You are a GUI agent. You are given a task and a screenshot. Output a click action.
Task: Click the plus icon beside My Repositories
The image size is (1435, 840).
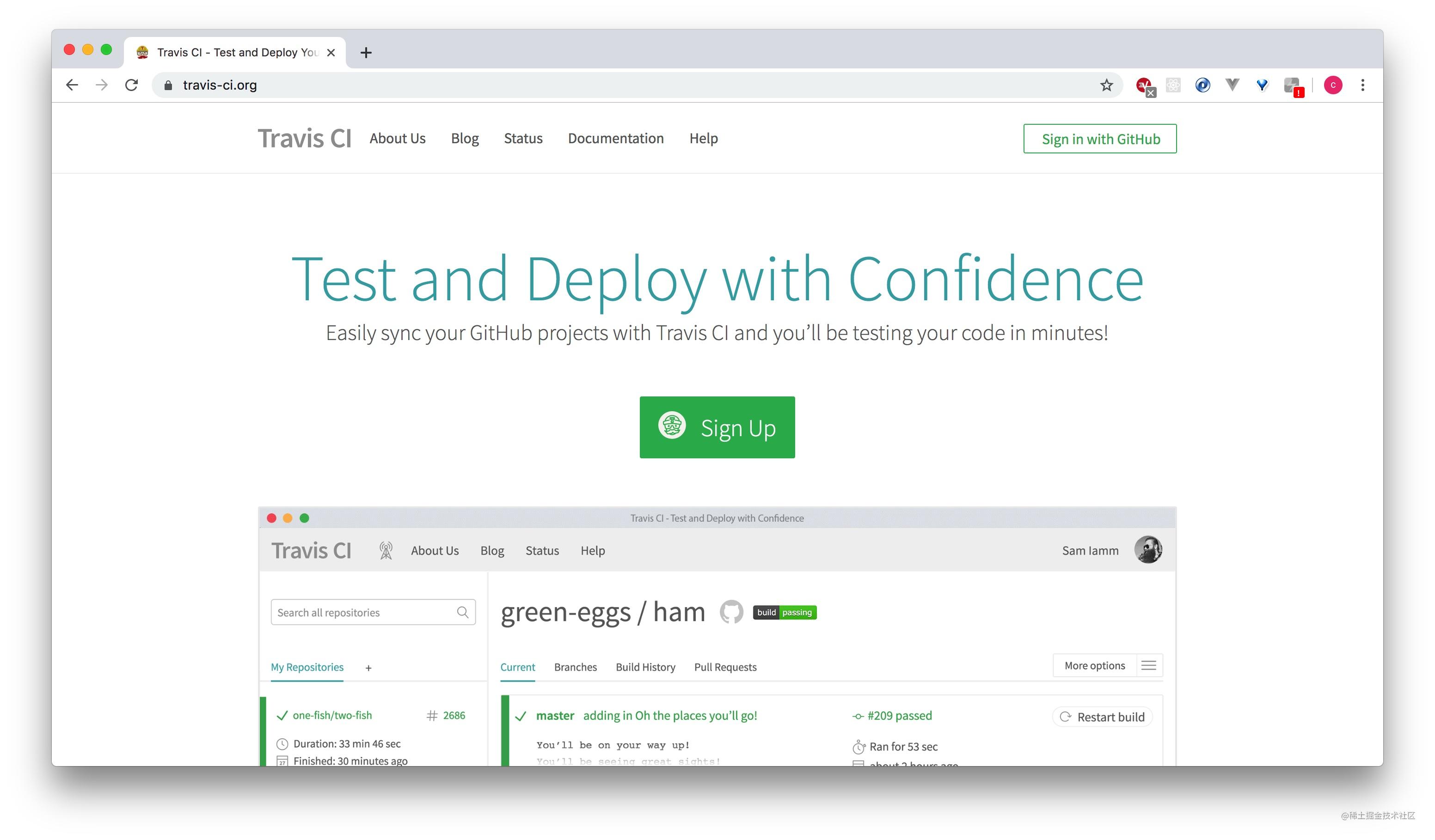pos(368,668)
